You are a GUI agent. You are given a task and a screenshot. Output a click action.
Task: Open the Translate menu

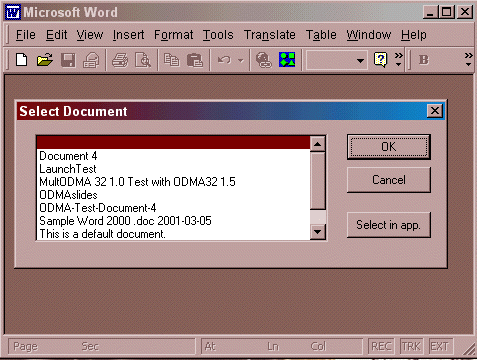click(270, 35)
